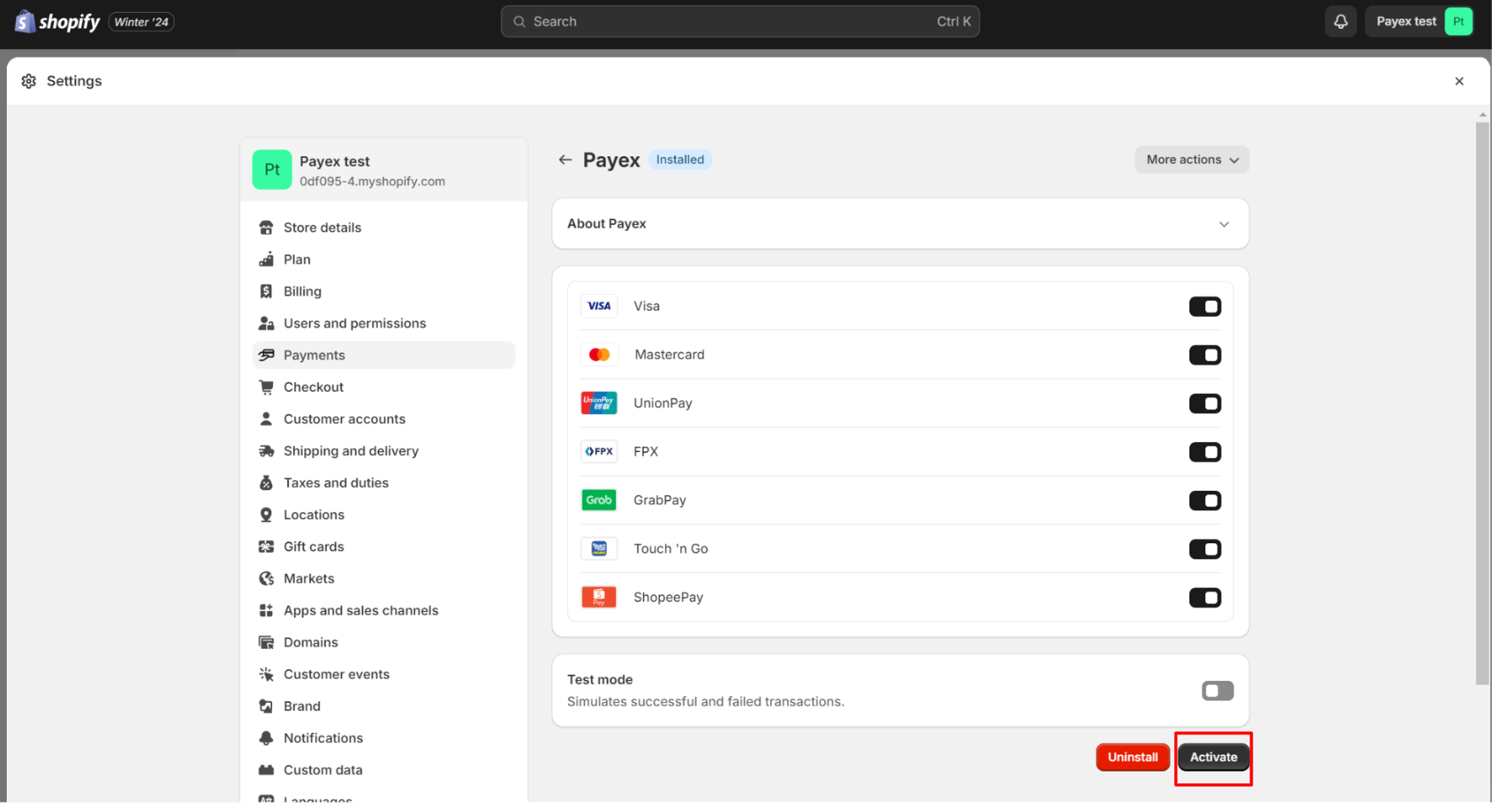Click the Billing dollar icon
This screenshot has height=812, width=1492.
coord(266,292)
